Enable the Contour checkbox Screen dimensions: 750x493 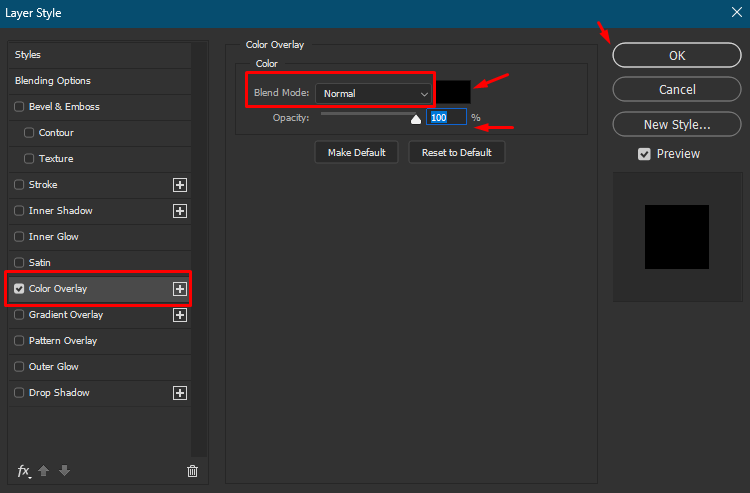pyautogui.click(x=29, y=132)
